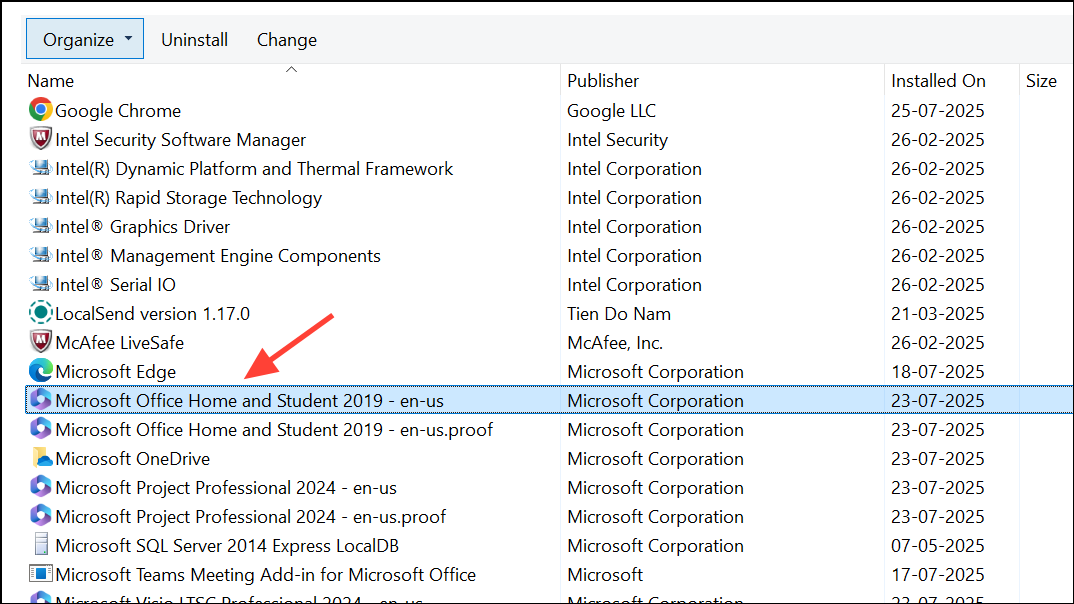This screenshot has width=1074, height=604.
Task: Select Office Home and Student 2019 en-us.proof name
Action: [x=274, y=429]
